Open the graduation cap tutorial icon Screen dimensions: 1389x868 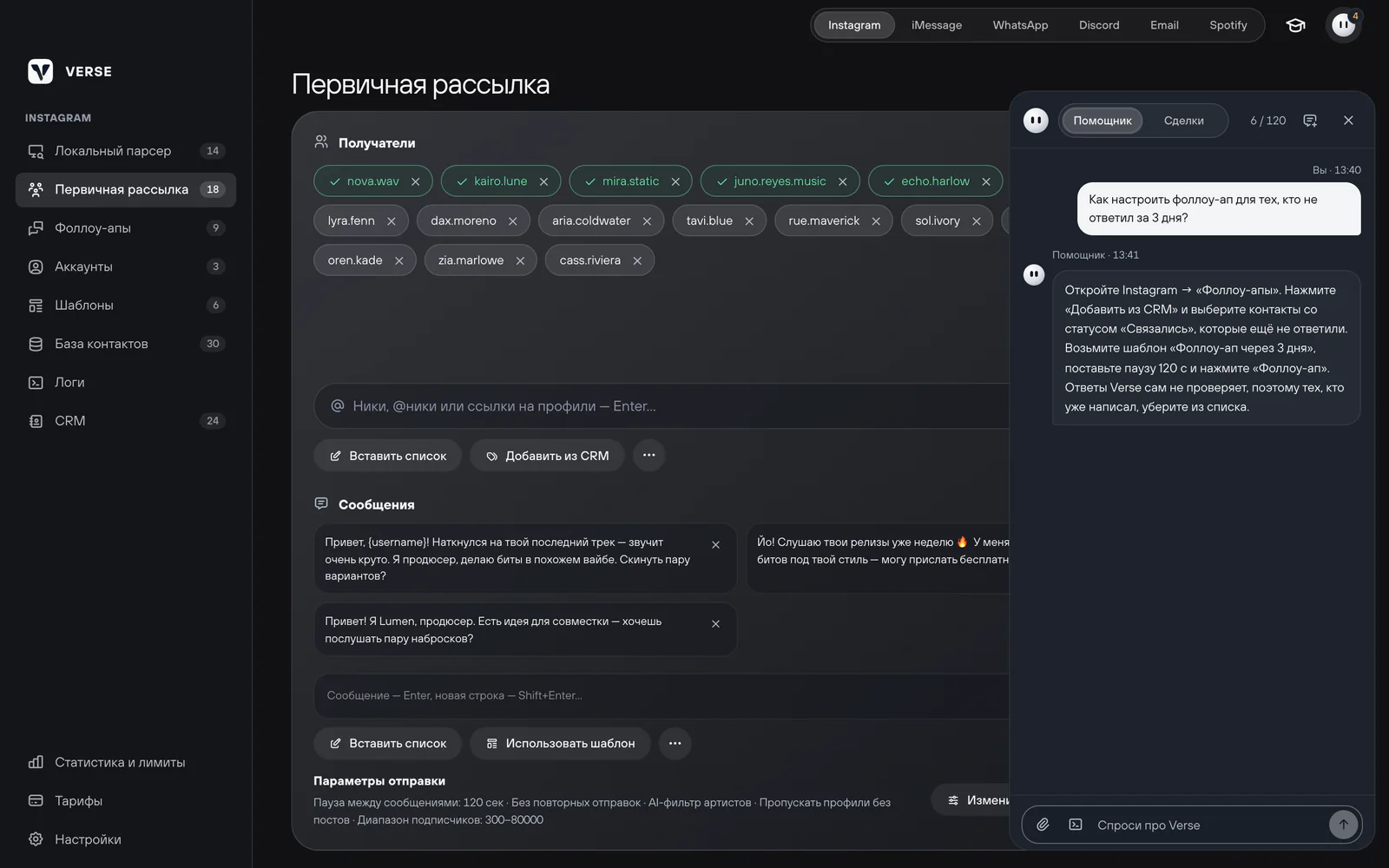coord(1295,25)
